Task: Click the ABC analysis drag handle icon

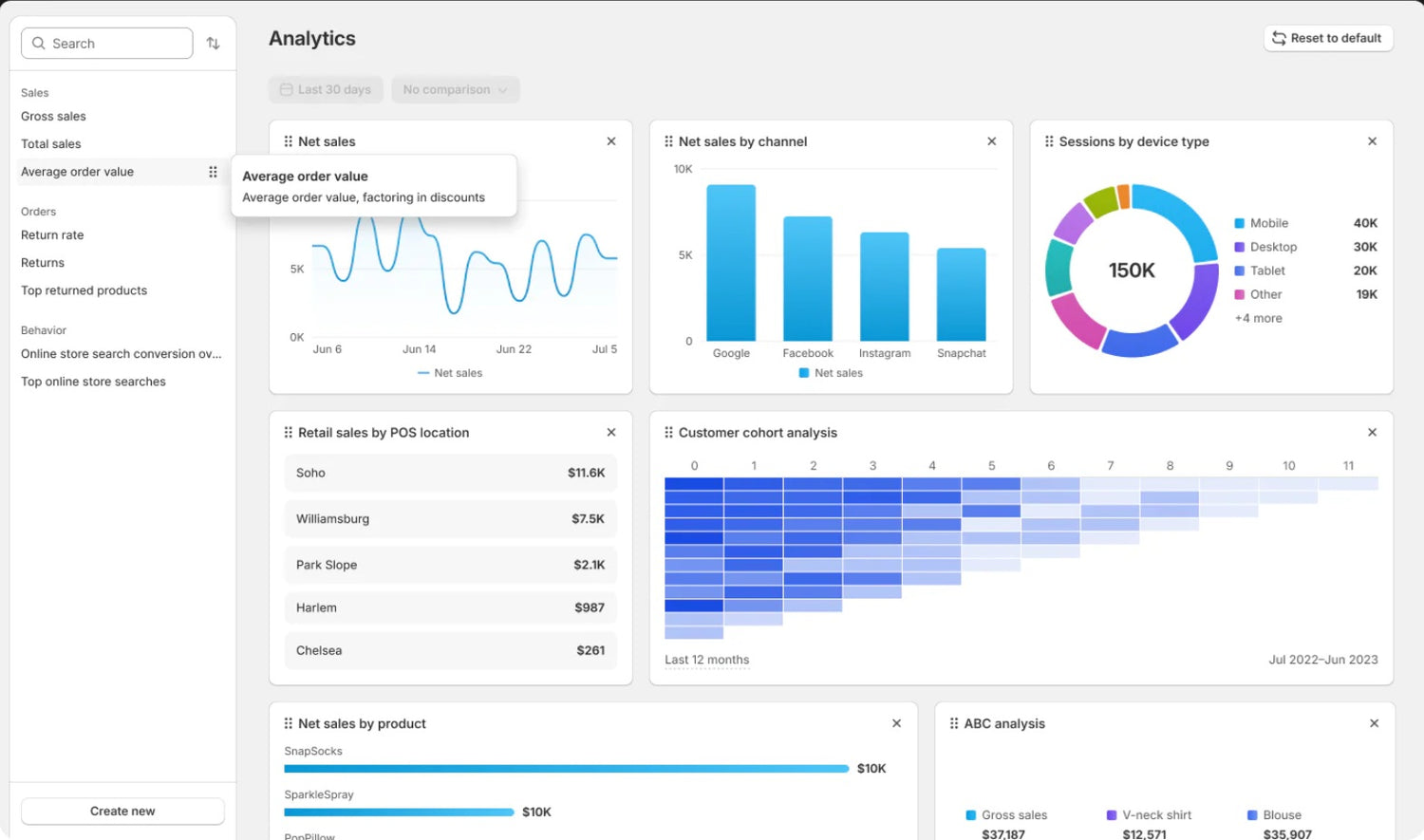Action: 954,723
